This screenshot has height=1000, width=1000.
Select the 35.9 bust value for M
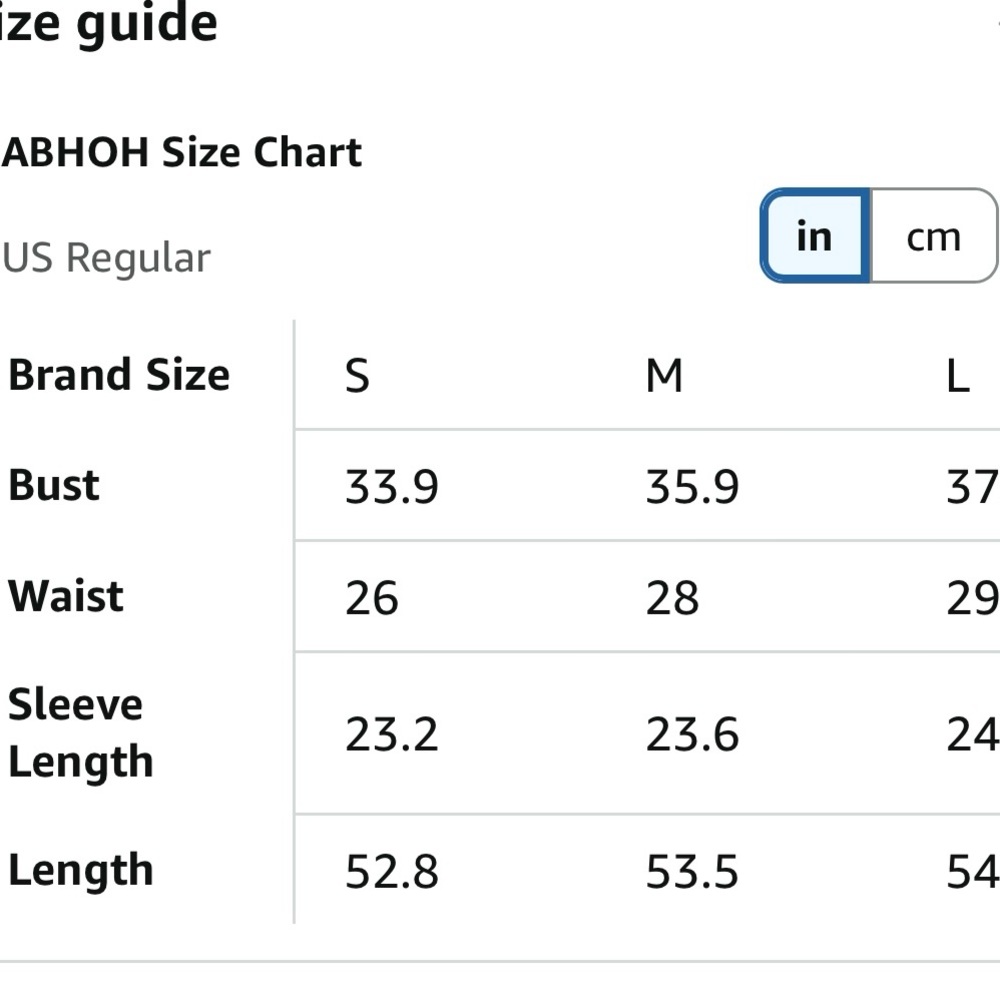693,487
